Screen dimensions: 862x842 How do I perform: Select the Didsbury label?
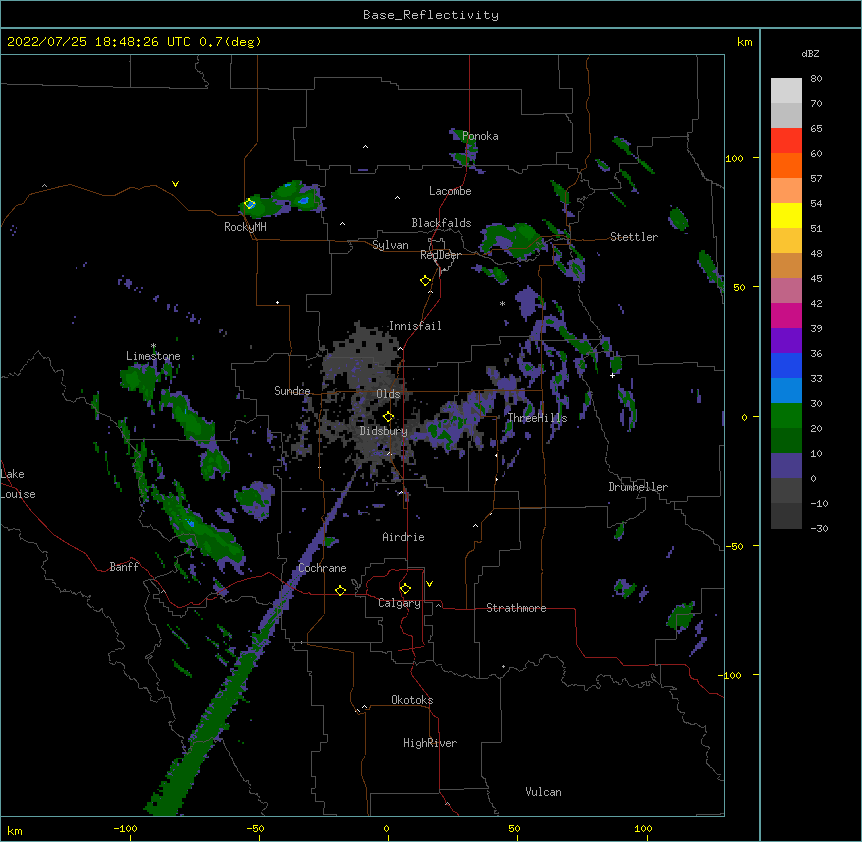tap(384, 431)
